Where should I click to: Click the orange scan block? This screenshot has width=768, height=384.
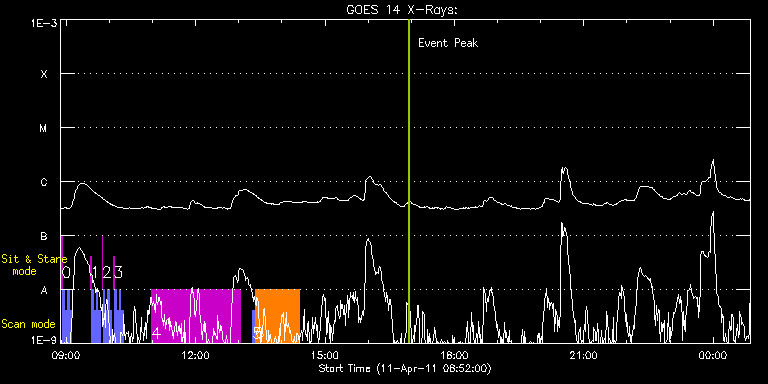click(x=277, y=316)
